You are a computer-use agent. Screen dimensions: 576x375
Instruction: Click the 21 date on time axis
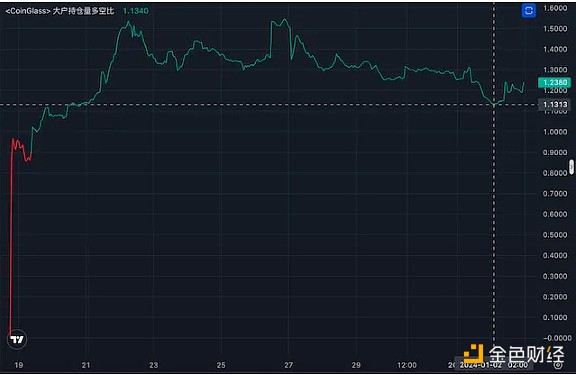point(86,365)
